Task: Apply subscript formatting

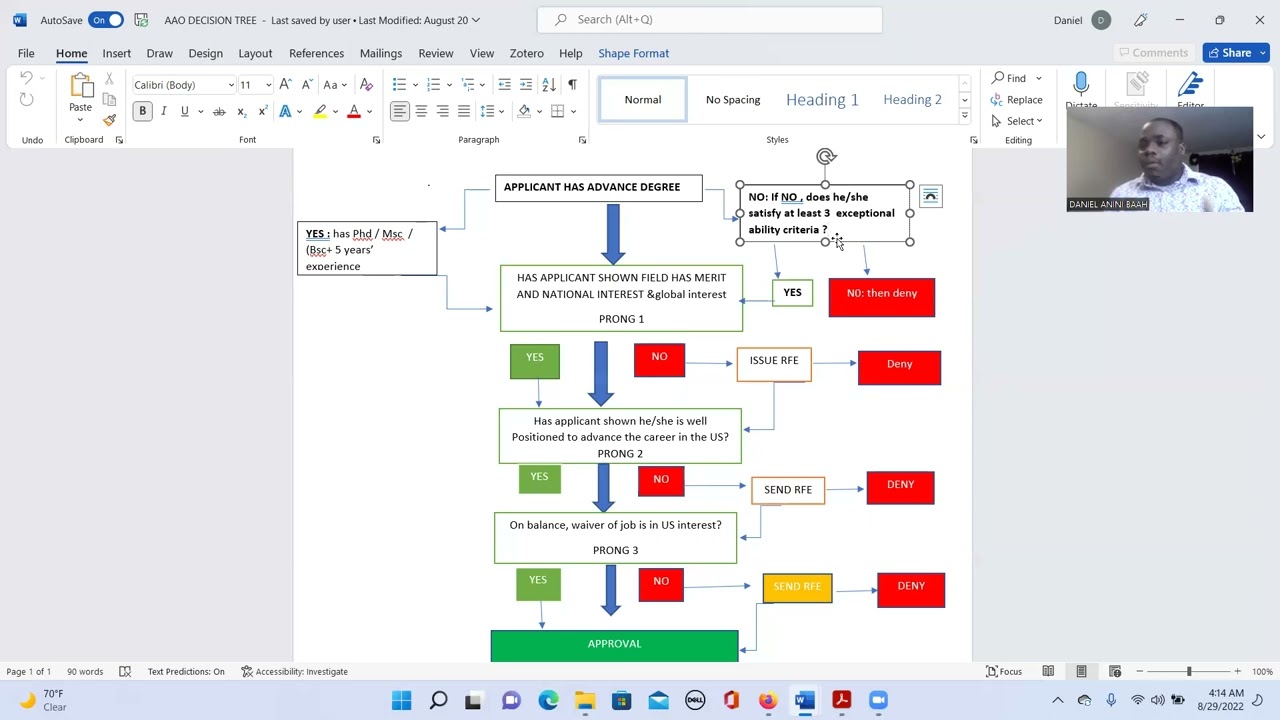Action: [x=241, y=111]
